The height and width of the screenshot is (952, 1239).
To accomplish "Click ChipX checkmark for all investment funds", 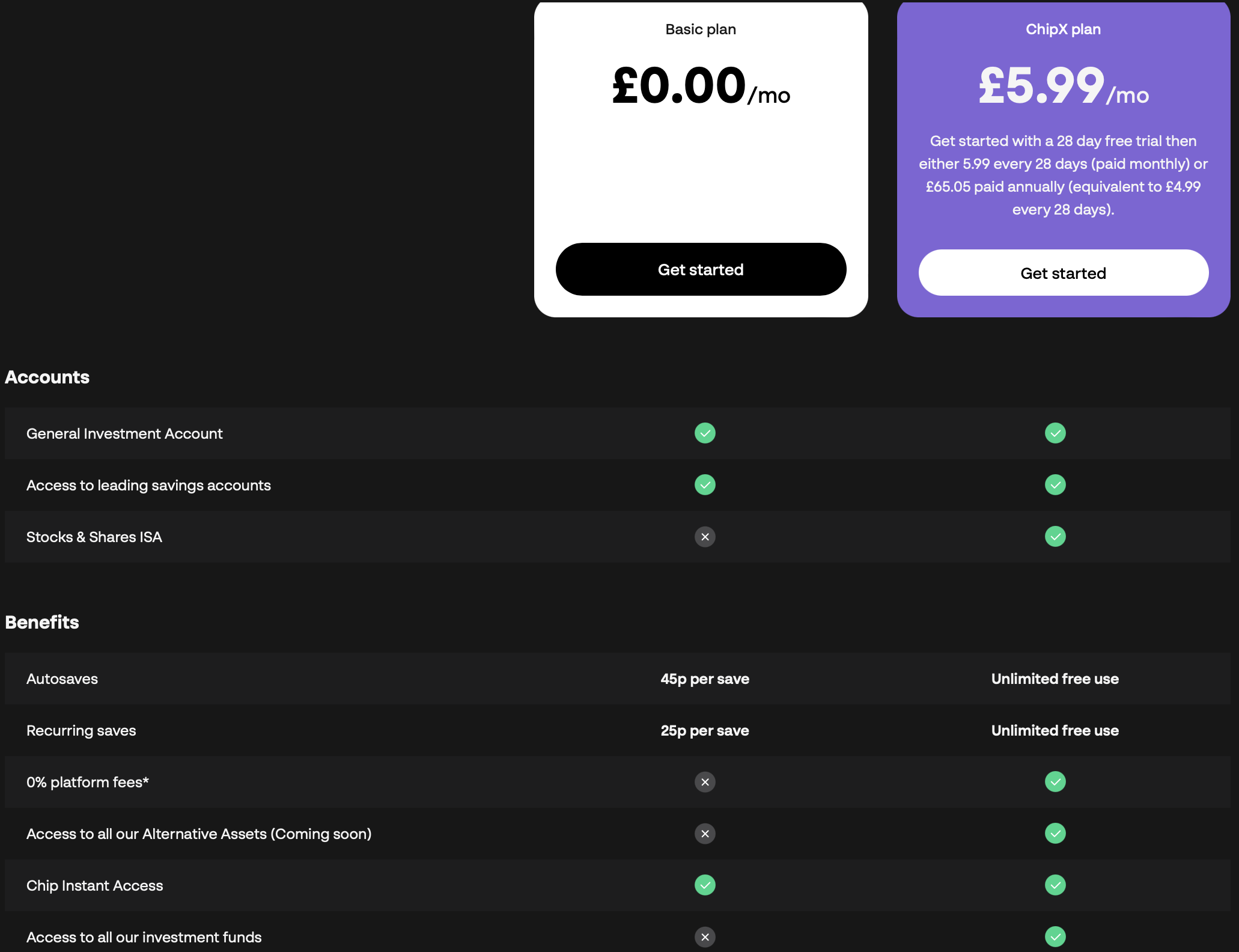I will [x=1055, y=937].
